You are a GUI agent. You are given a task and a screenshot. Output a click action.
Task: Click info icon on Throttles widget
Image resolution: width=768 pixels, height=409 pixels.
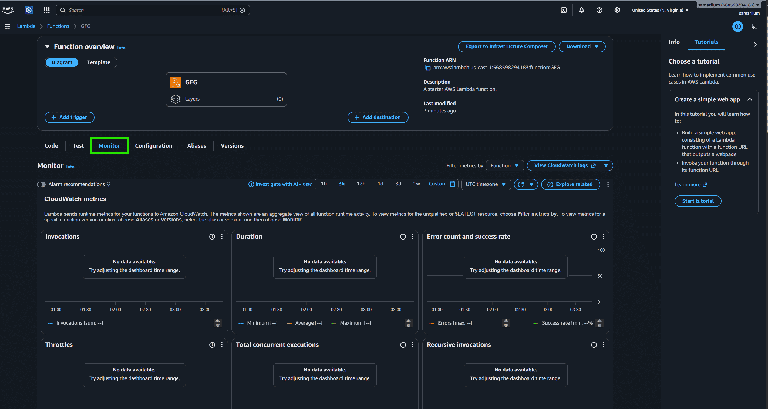[x=212, y=345]
